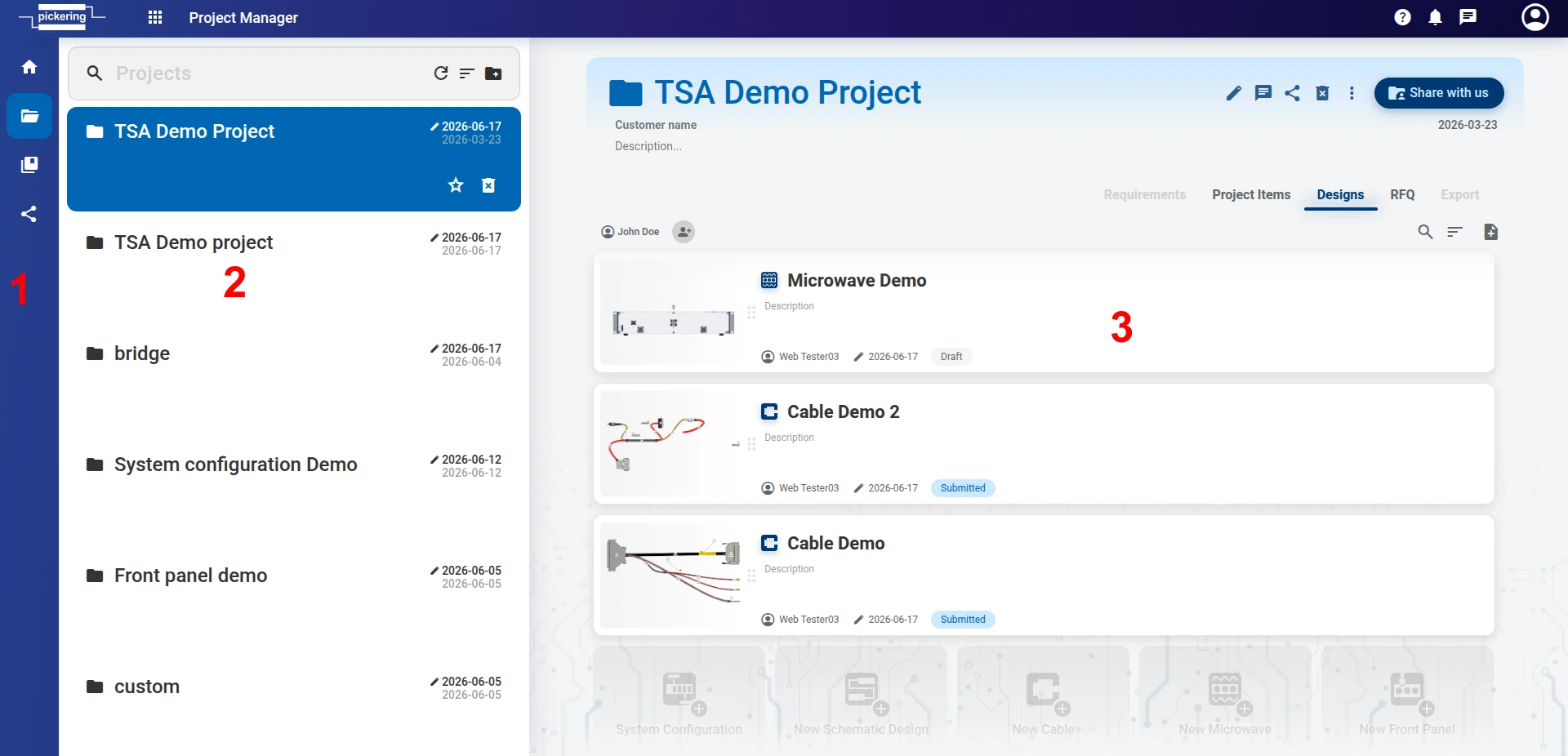Viewport: 1568px width, 756px height.
Task: Switch to the RFQ tab
Action: [x=1402, y=194]
